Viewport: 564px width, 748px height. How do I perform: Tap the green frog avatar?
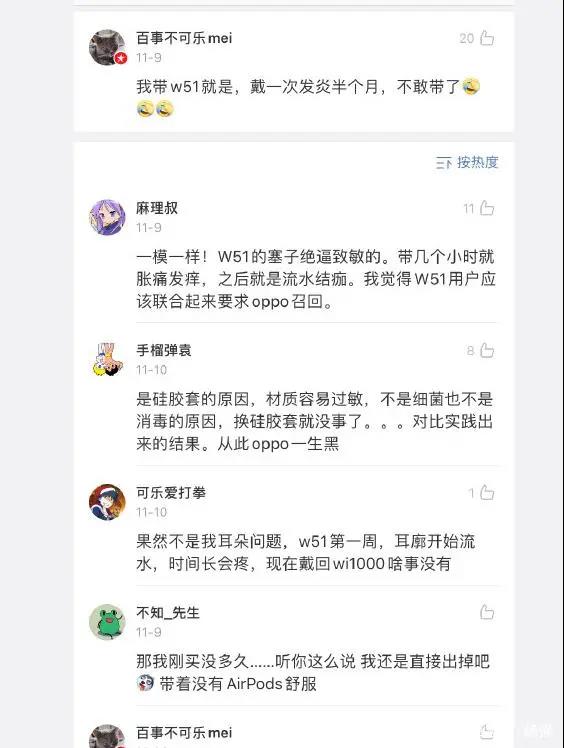tap(107, 622)
